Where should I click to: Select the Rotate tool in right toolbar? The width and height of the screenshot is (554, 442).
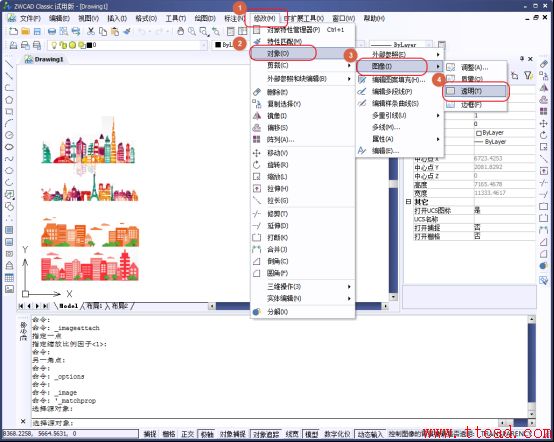tap(543, 135)
